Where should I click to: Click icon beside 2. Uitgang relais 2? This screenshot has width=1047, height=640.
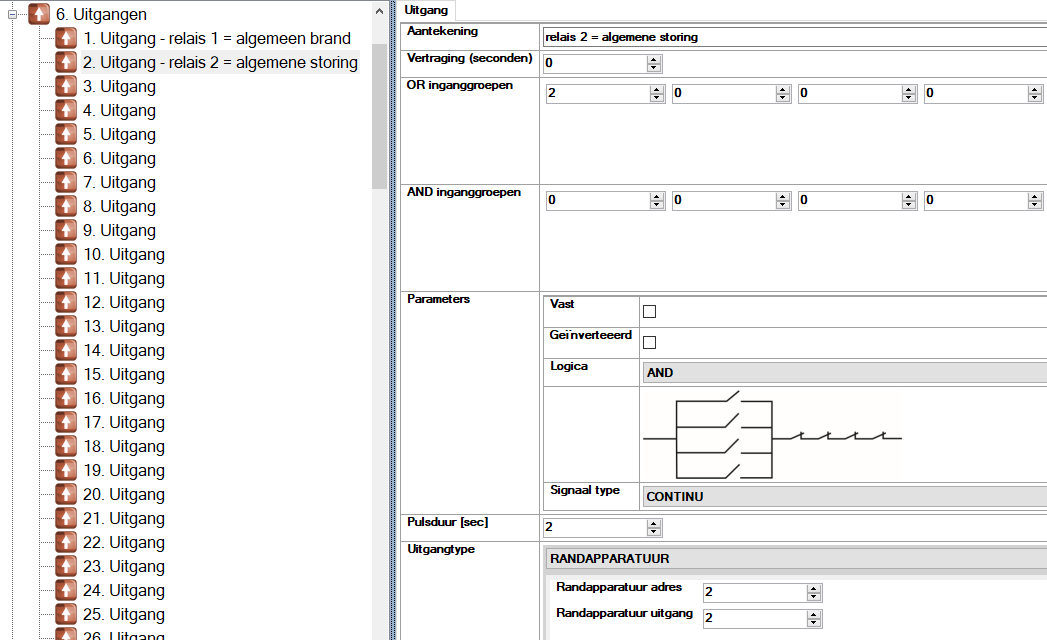[x=66, y=62]
